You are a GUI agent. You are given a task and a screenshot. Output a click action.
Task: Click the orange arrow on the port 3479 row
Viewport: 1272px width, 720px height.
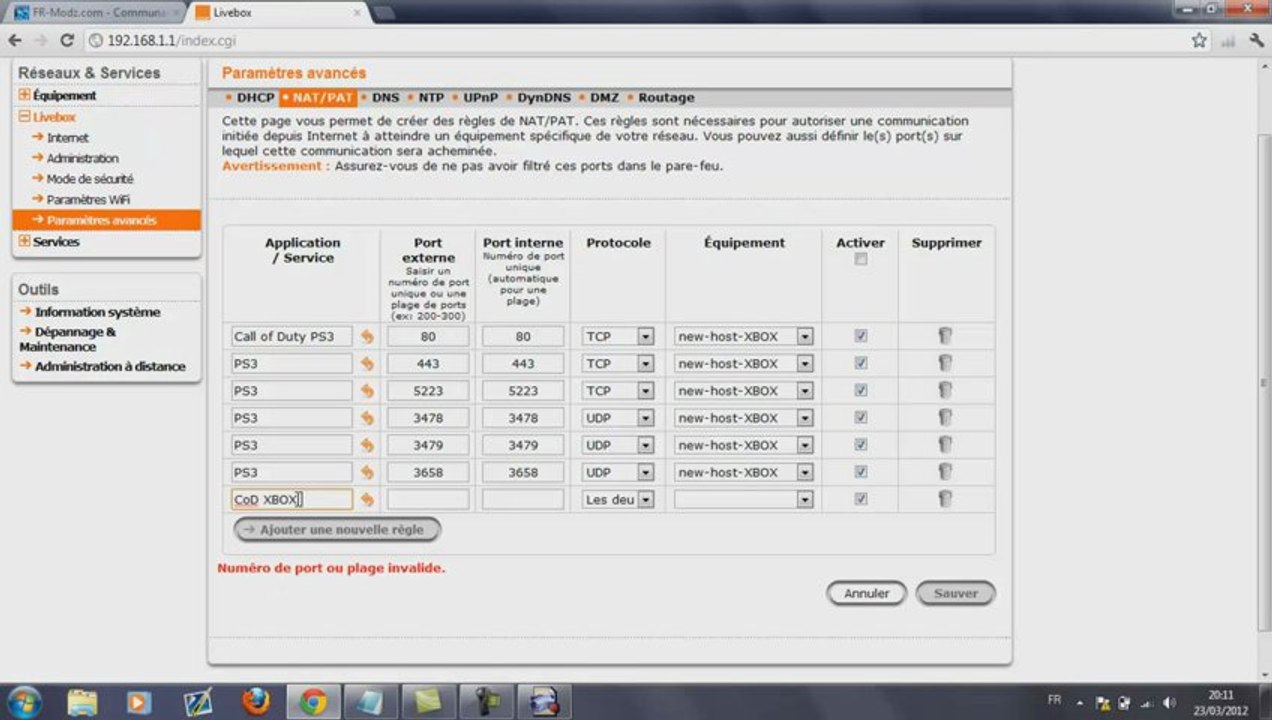[367, 445]
